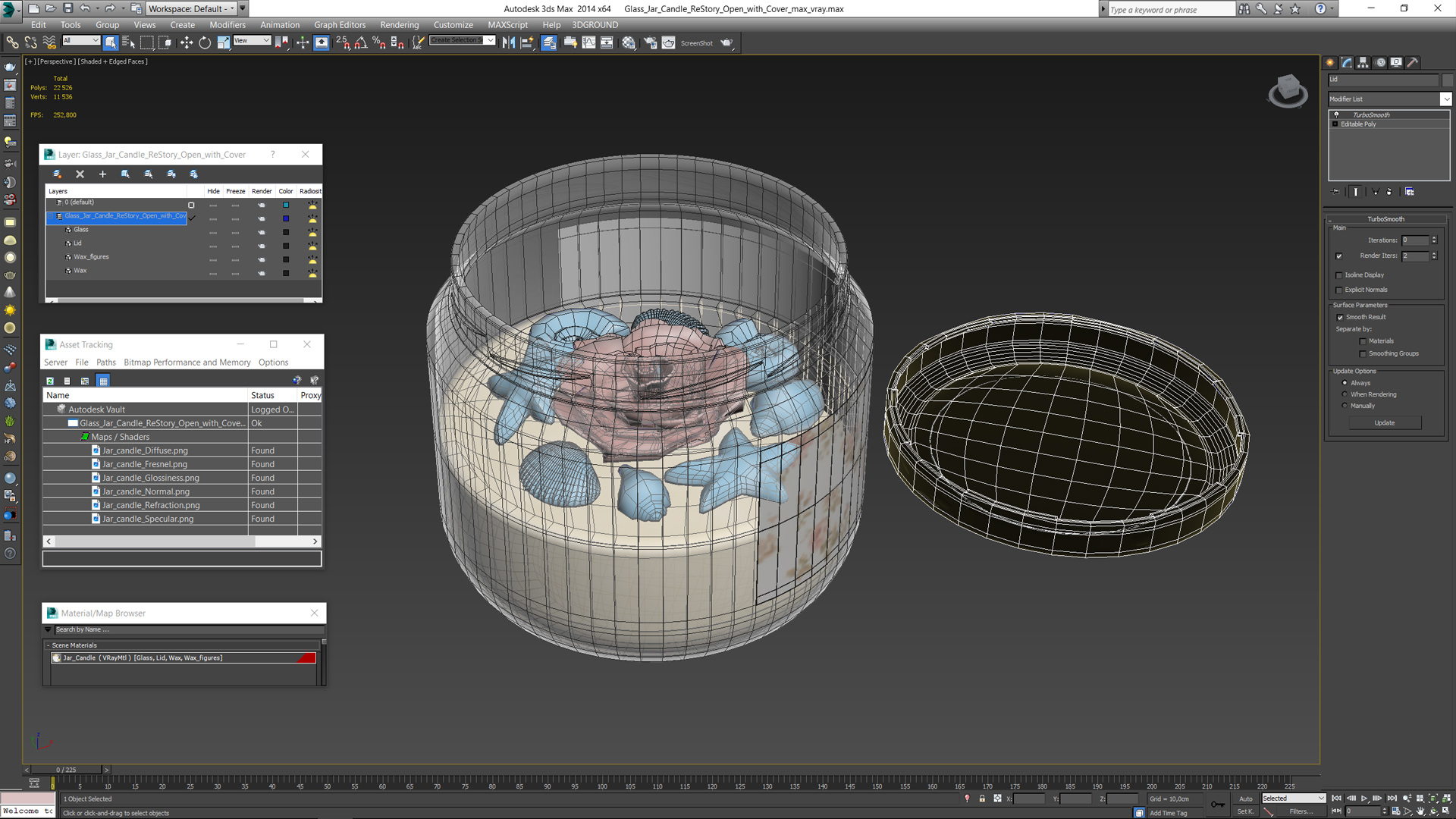The image size is (1456, 819).
Task: Open the Rendering menu
Action: (x=400, y=25)
